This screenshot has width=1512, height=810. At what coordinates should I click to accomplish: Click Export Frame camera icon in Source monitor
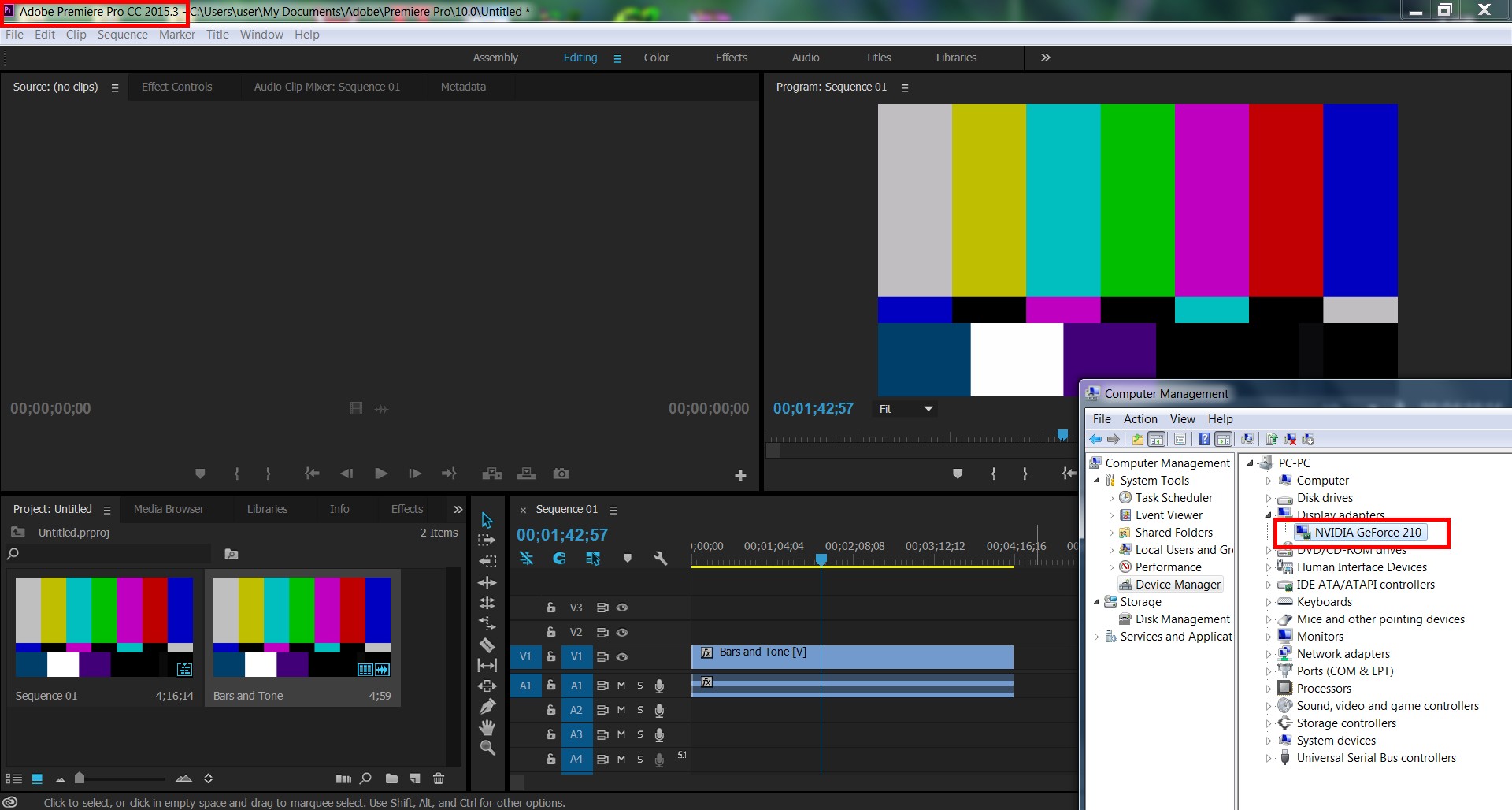pyautogui.click(x=561, y=474)
